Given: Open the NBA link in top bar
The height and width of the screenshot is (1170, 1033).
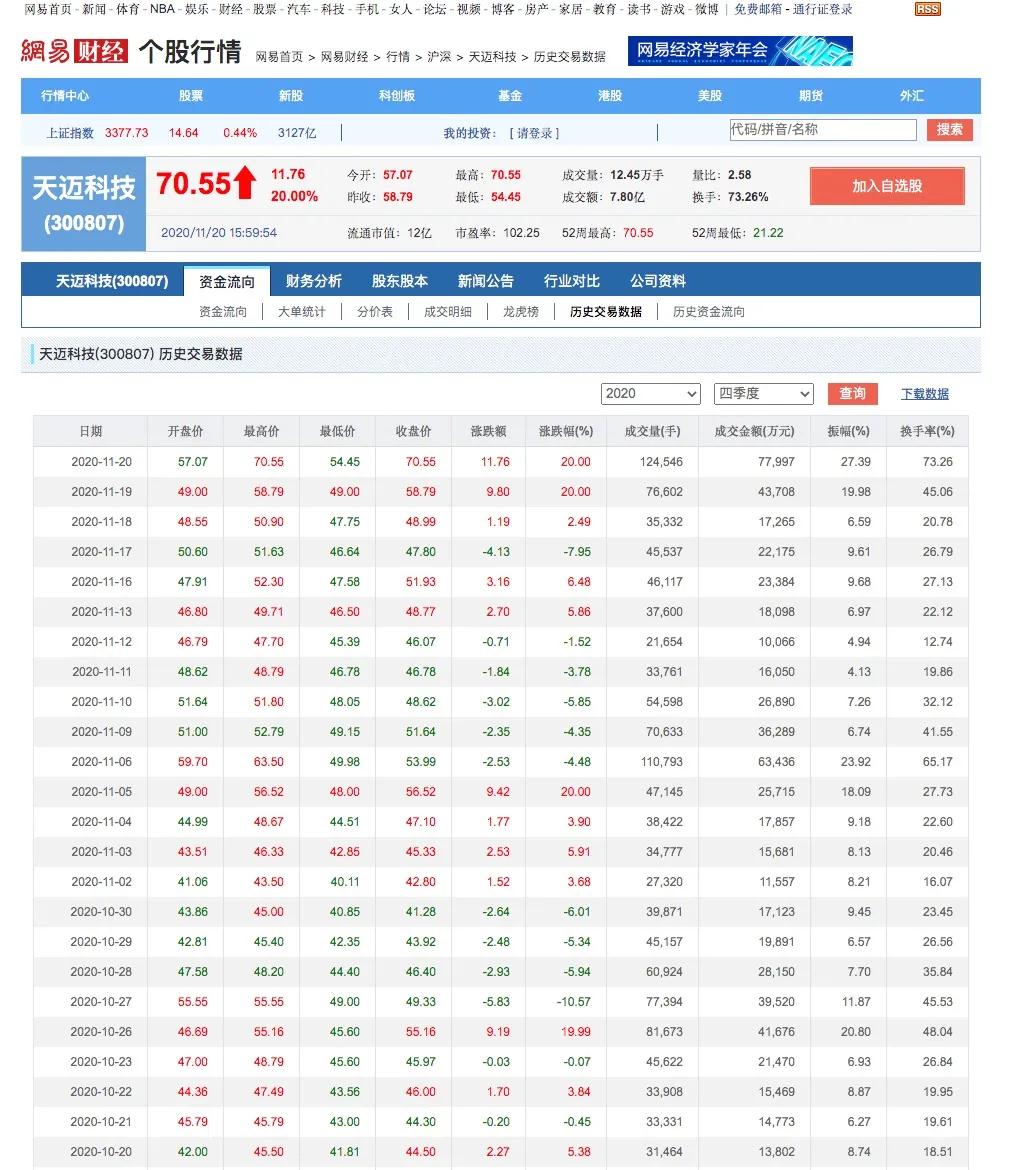Looking at the screenshot, I should 162,9.
